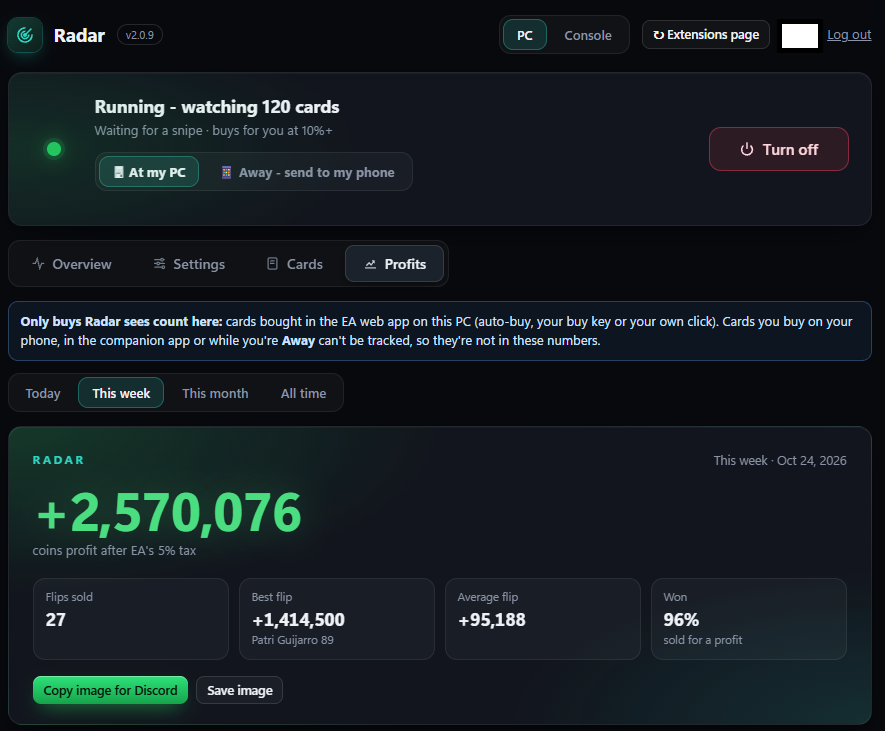885x731 pixels.
Task: Open the Settings tab
Action: (x=189, y=264)
